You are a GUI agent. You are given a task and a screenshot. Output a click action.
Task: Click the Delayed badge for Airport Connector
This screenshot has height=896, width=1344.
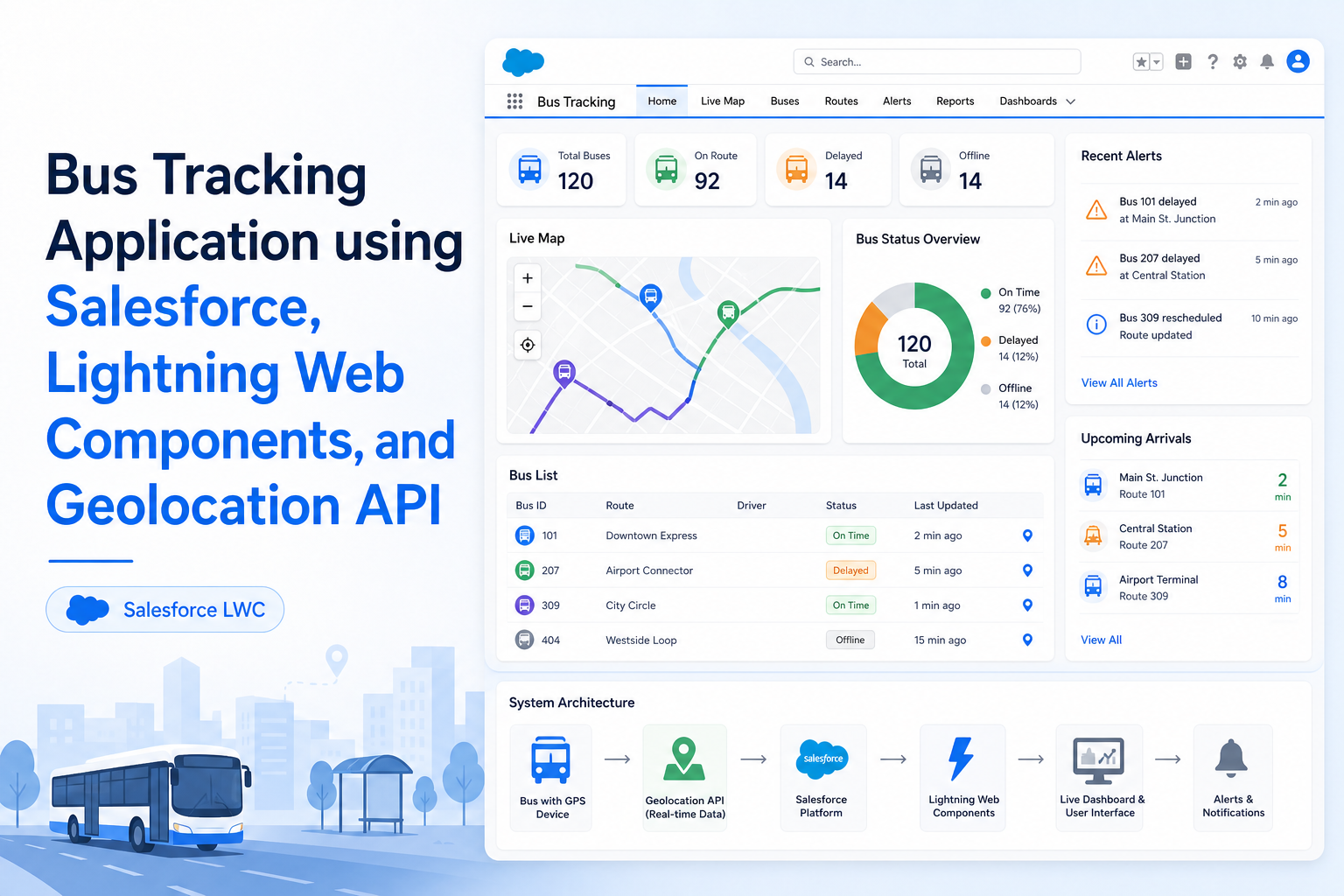850,570
